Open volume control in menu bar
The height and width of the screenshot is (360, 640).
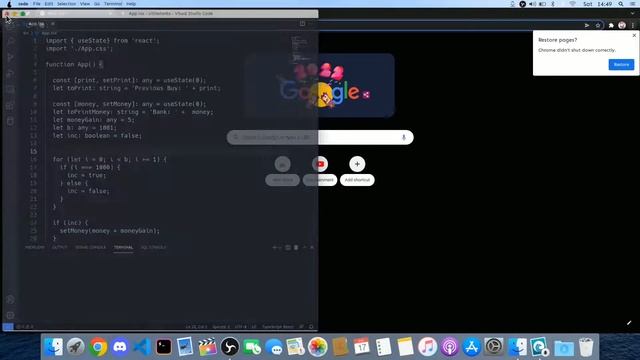click(x=533, y=4)
